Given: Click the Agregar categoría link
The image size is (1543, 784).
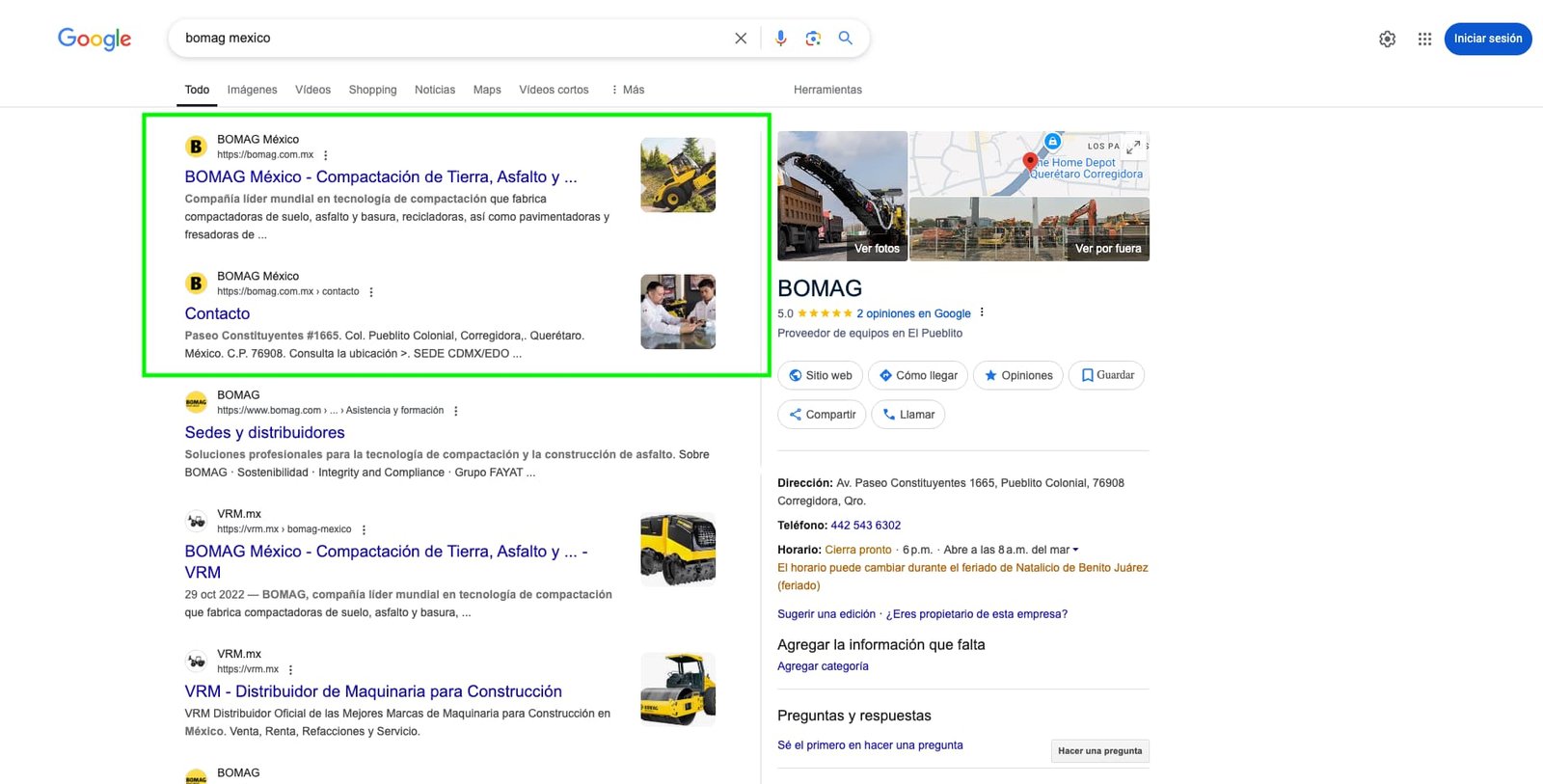Looking at the screenshot, I should (x=823, y=666).
